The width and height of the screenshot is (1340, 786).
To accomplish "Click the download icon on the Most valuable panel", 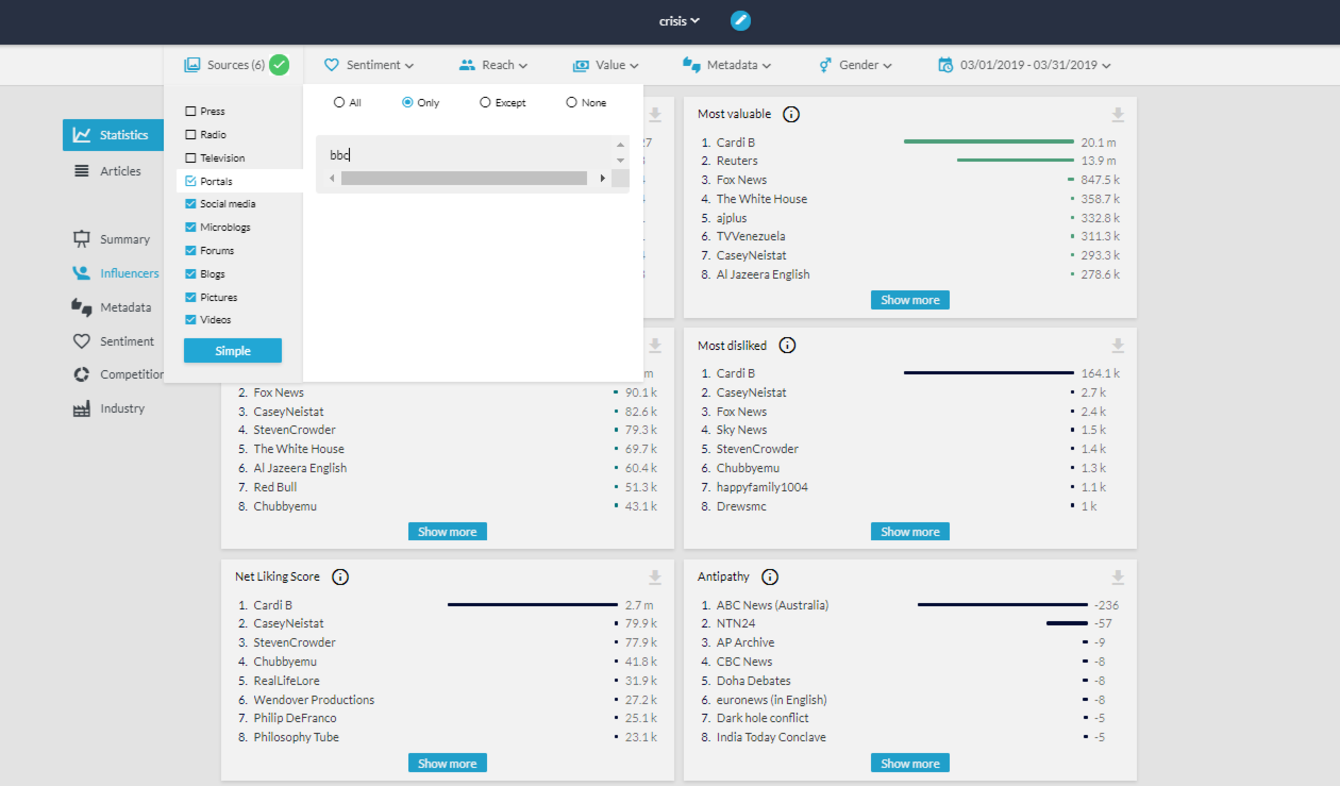I will (x=1117, y=113).
